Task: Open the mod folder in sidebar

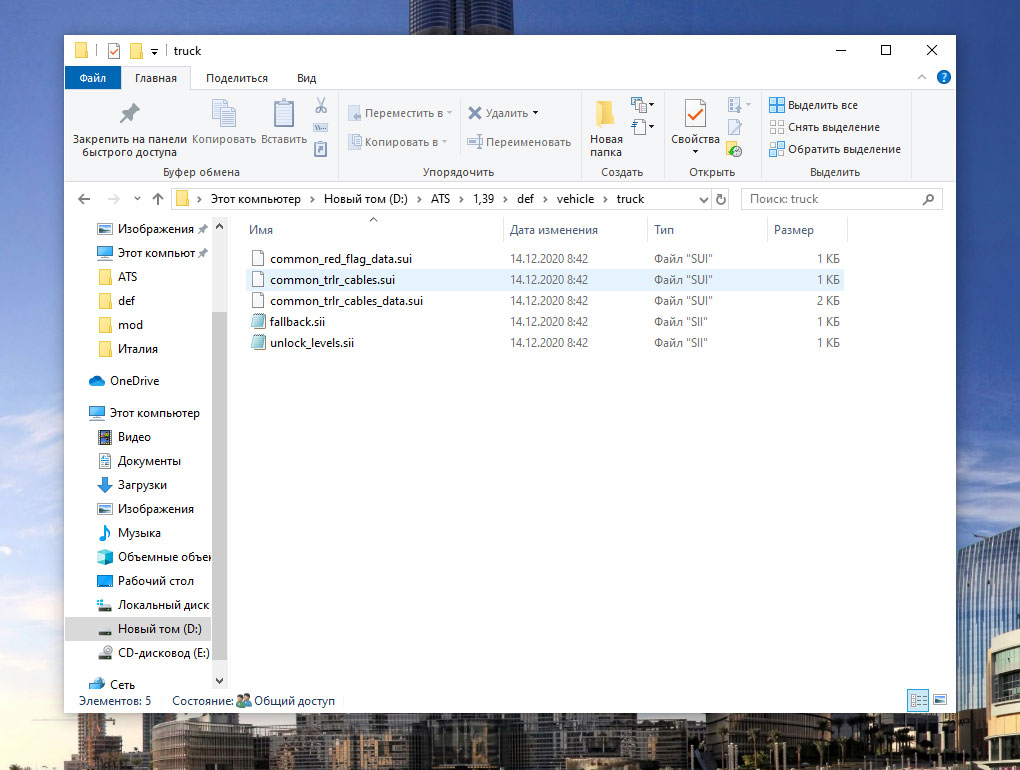Action: click(x=130, y=325)
